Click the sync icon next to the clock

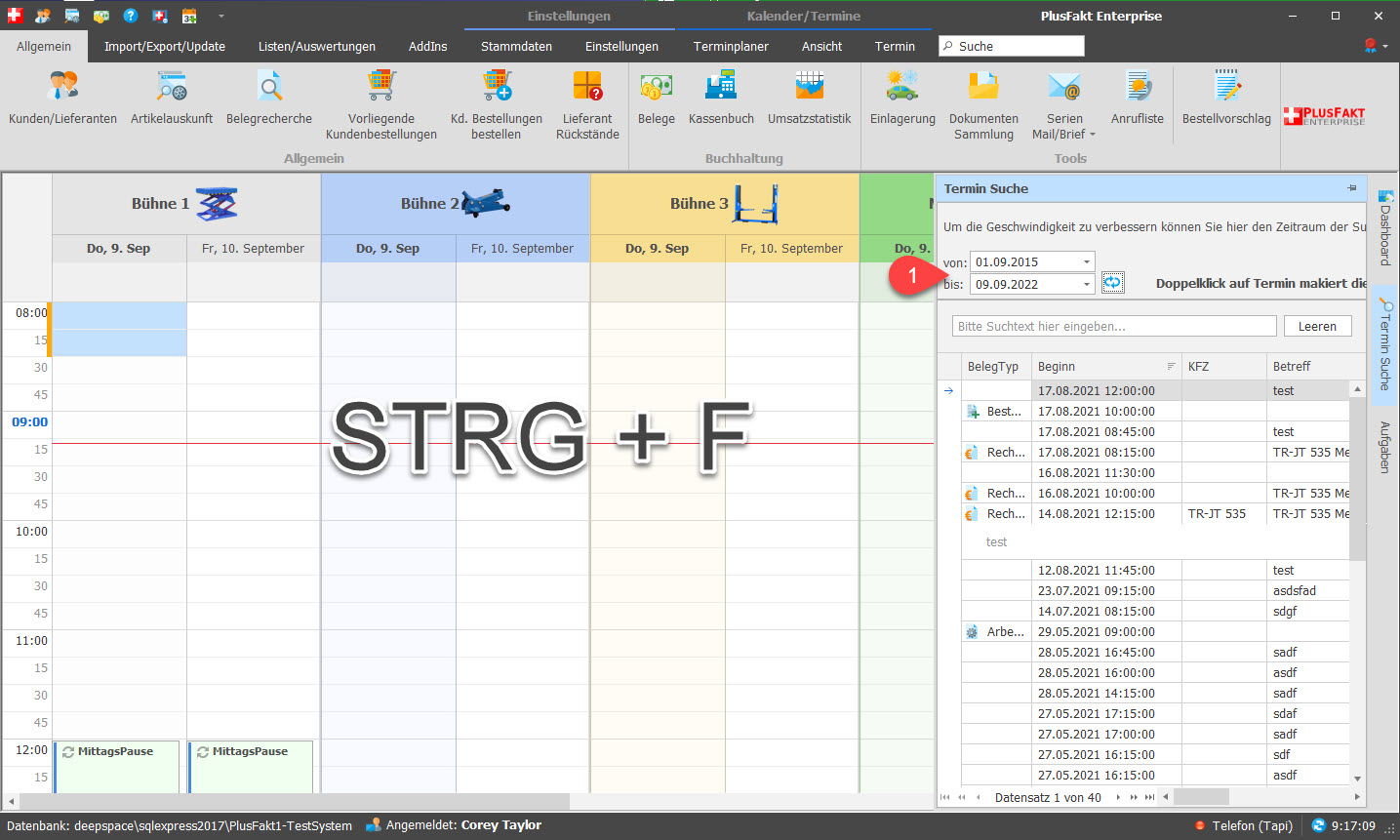pos(1319,825)
